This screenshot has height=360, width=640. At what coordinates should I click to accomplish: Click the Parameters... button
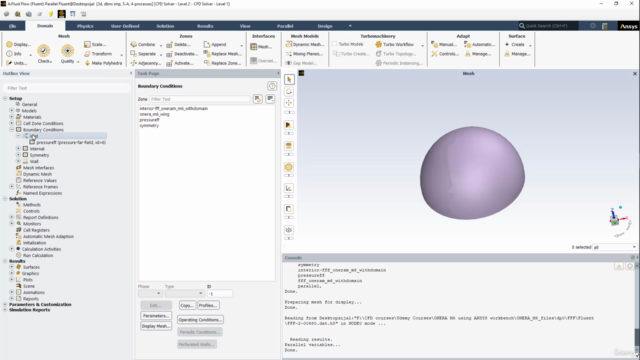(156, 316)
